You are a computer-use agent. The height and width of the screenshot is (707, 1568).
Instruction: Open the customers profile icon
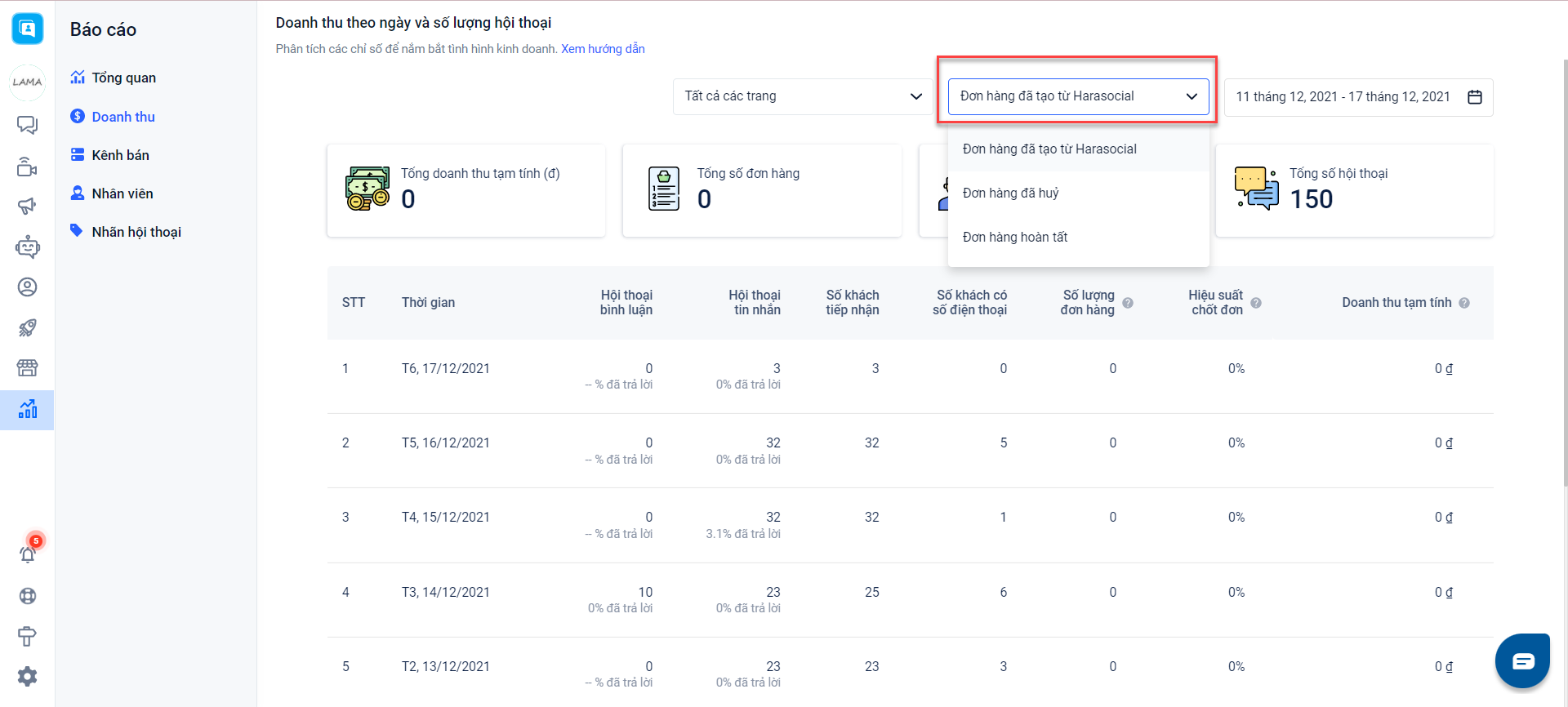pyautogui.click(x=27, y=287)
